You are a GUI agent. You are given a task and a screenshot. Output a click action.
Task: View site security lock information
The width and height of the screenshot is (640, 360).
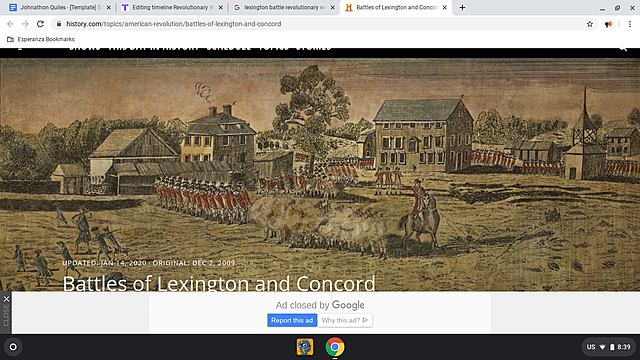[59, 24]
